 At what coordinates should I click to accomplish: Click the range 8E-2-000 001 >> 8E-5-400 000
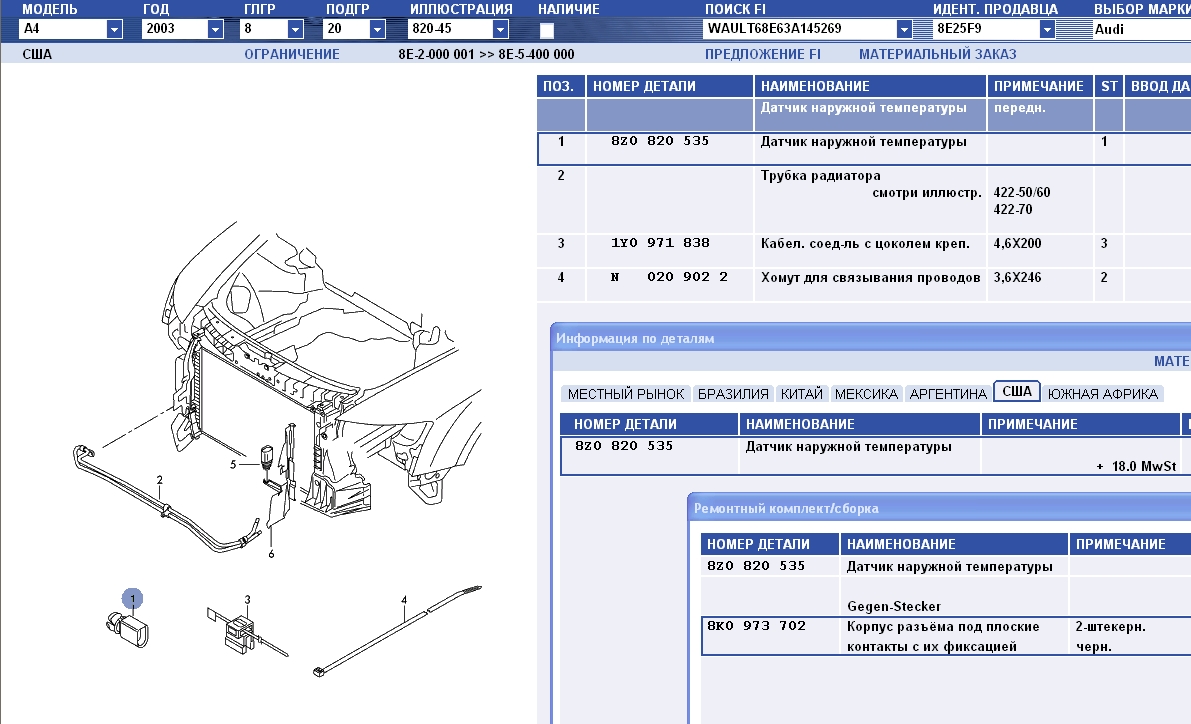click(486, 54)
